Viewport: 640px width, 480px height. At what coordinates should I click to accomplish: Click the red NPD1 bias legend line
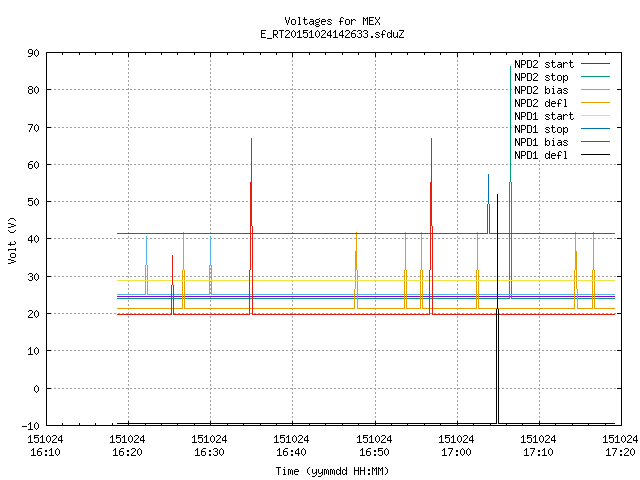coord(595,142)
